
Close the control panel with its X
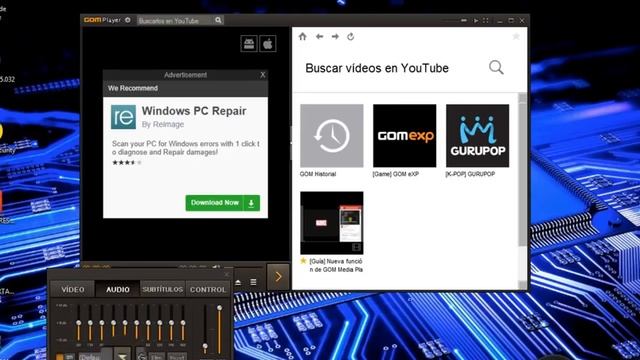227,275
